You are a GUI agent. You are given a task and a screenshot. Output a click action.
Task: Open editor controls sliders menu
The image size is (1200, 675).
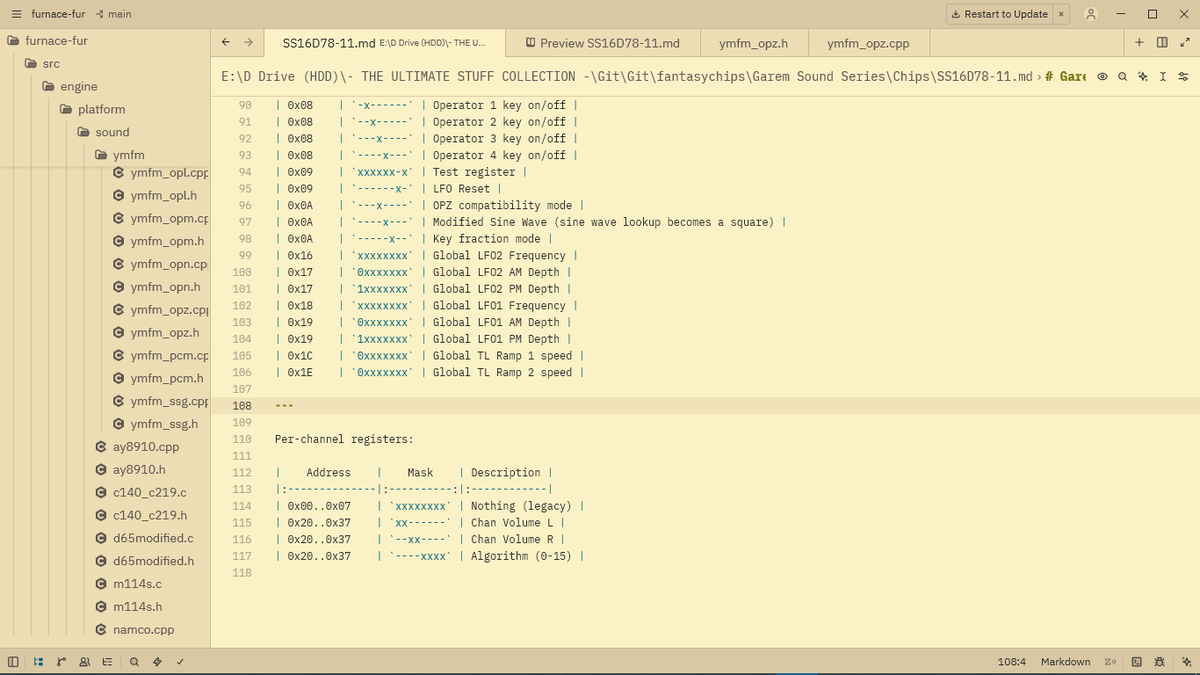[x=1183, y=76]
